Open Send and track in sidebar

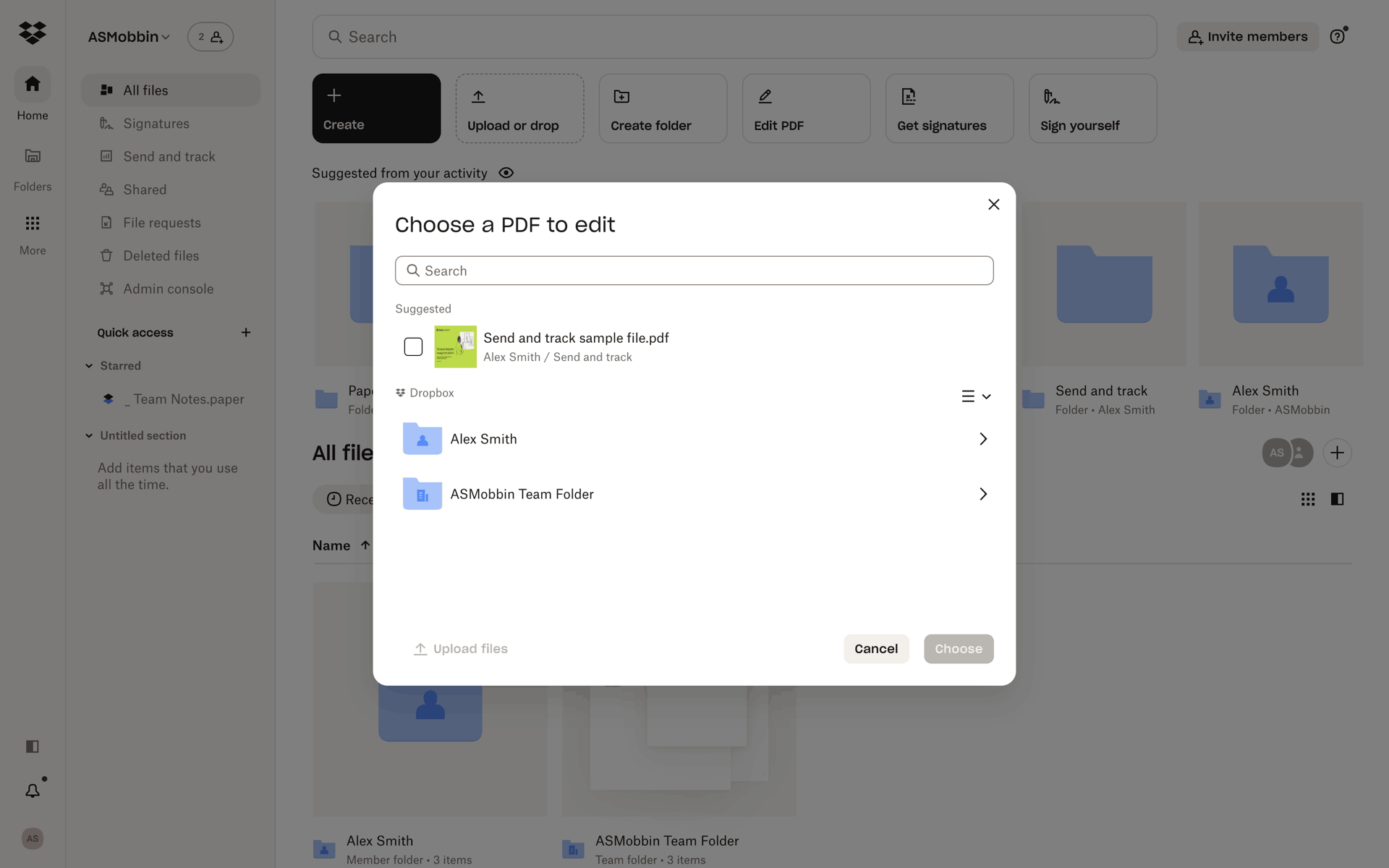[x=171, y=156]
